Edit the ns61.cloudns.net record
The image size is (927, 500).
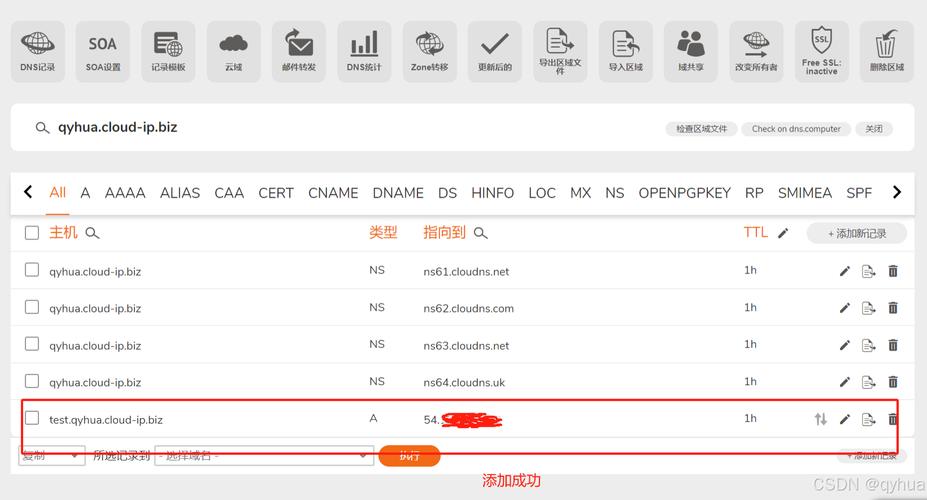point(845,271)
